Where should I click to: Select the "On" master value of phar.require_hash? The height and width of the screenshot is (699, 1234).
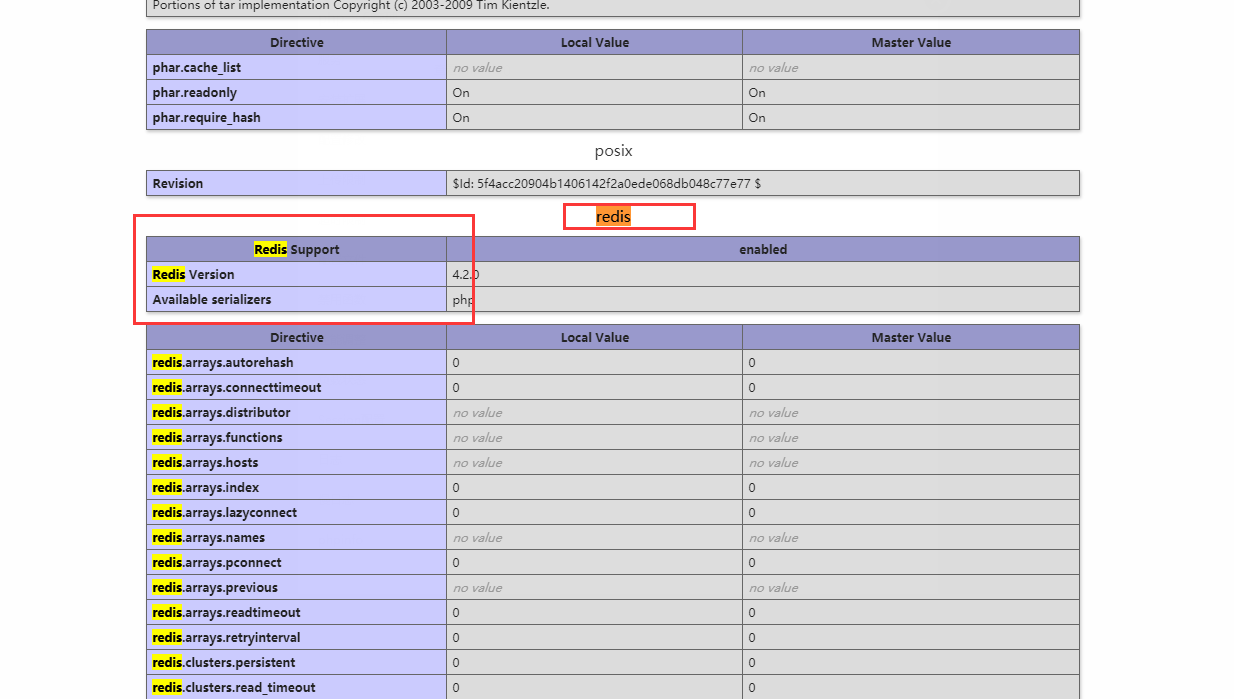[x=757, y=118]
